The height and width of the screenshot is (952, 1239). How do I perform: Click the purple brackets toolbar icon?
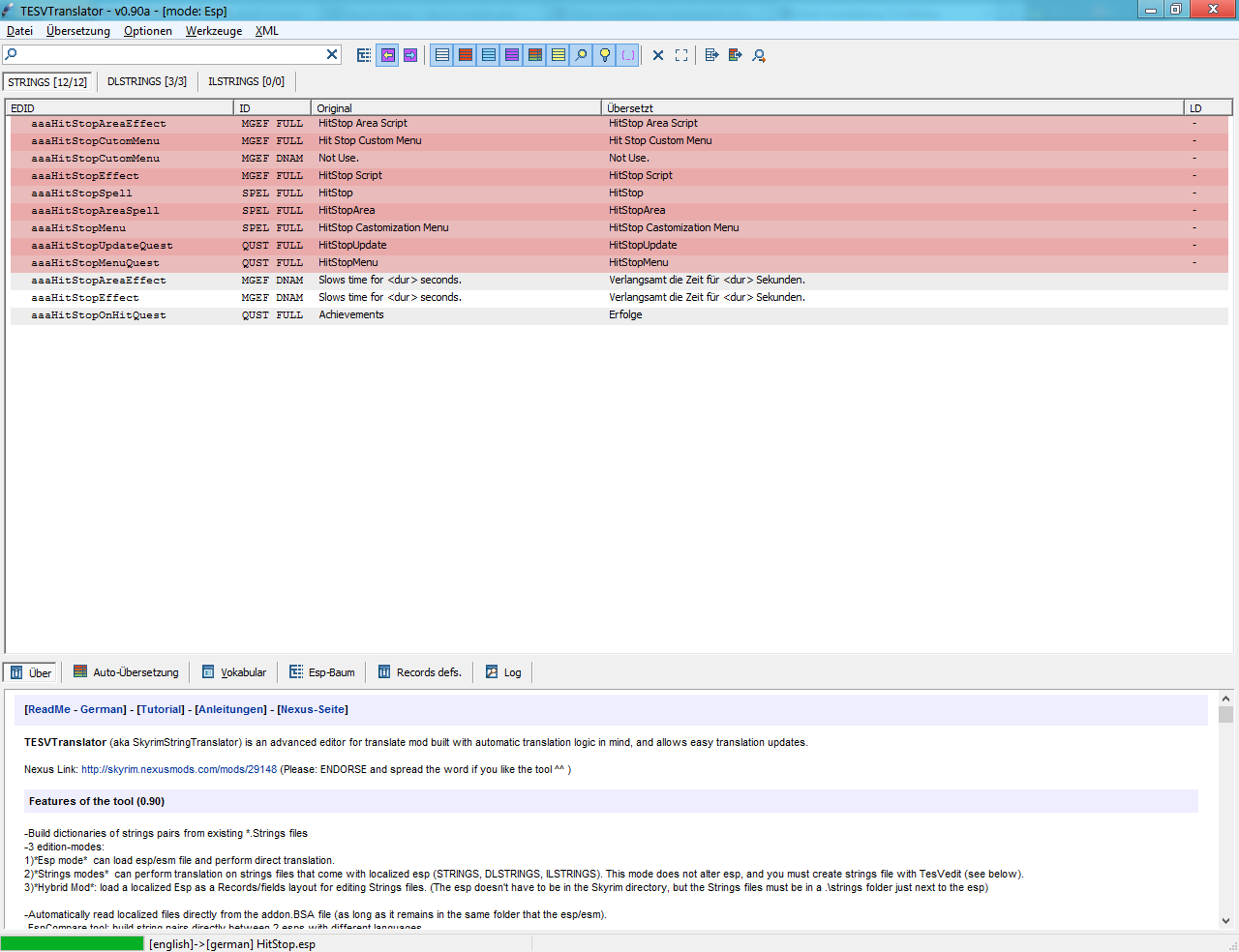tap(628, 55)
